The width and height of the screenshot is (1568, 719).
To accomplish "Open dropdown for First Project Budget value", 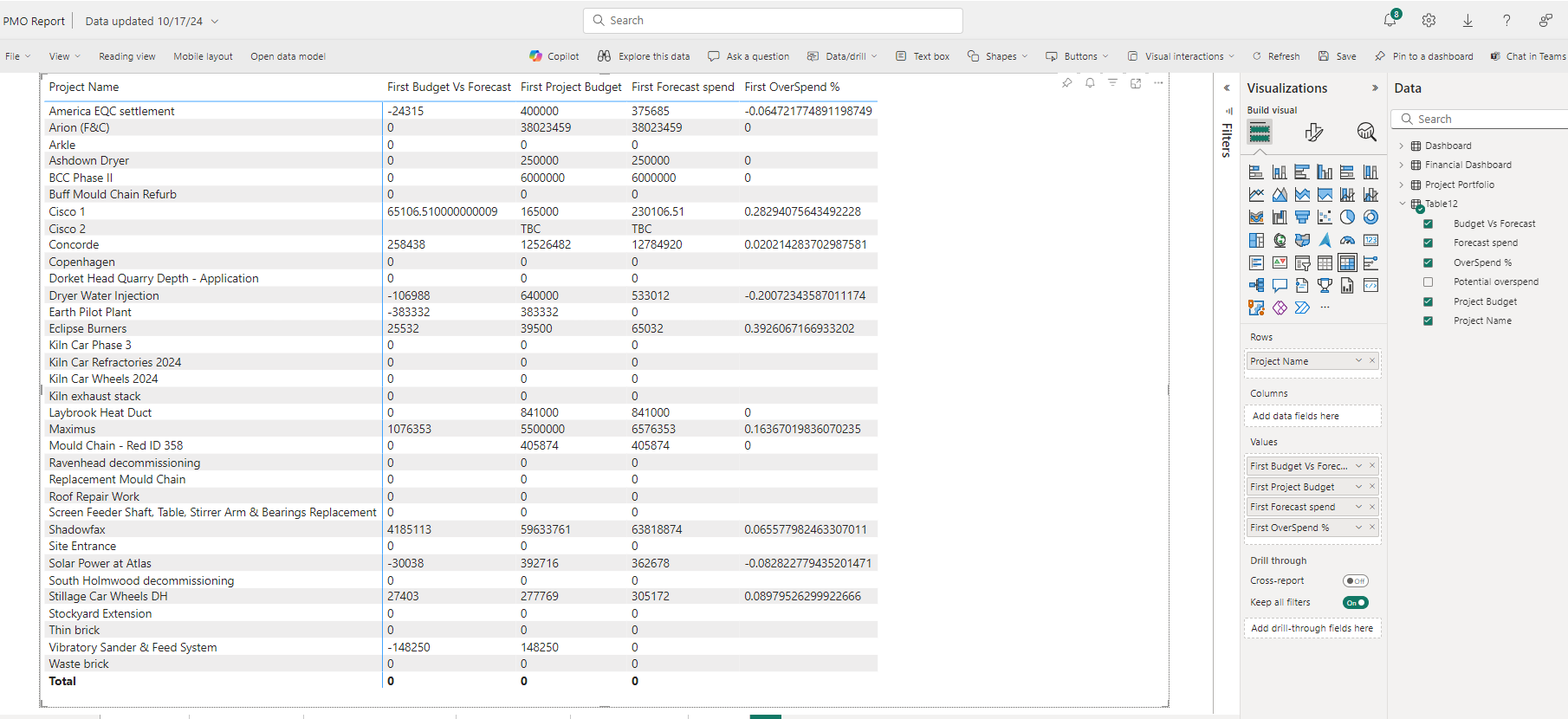I will coord(1358,487).
